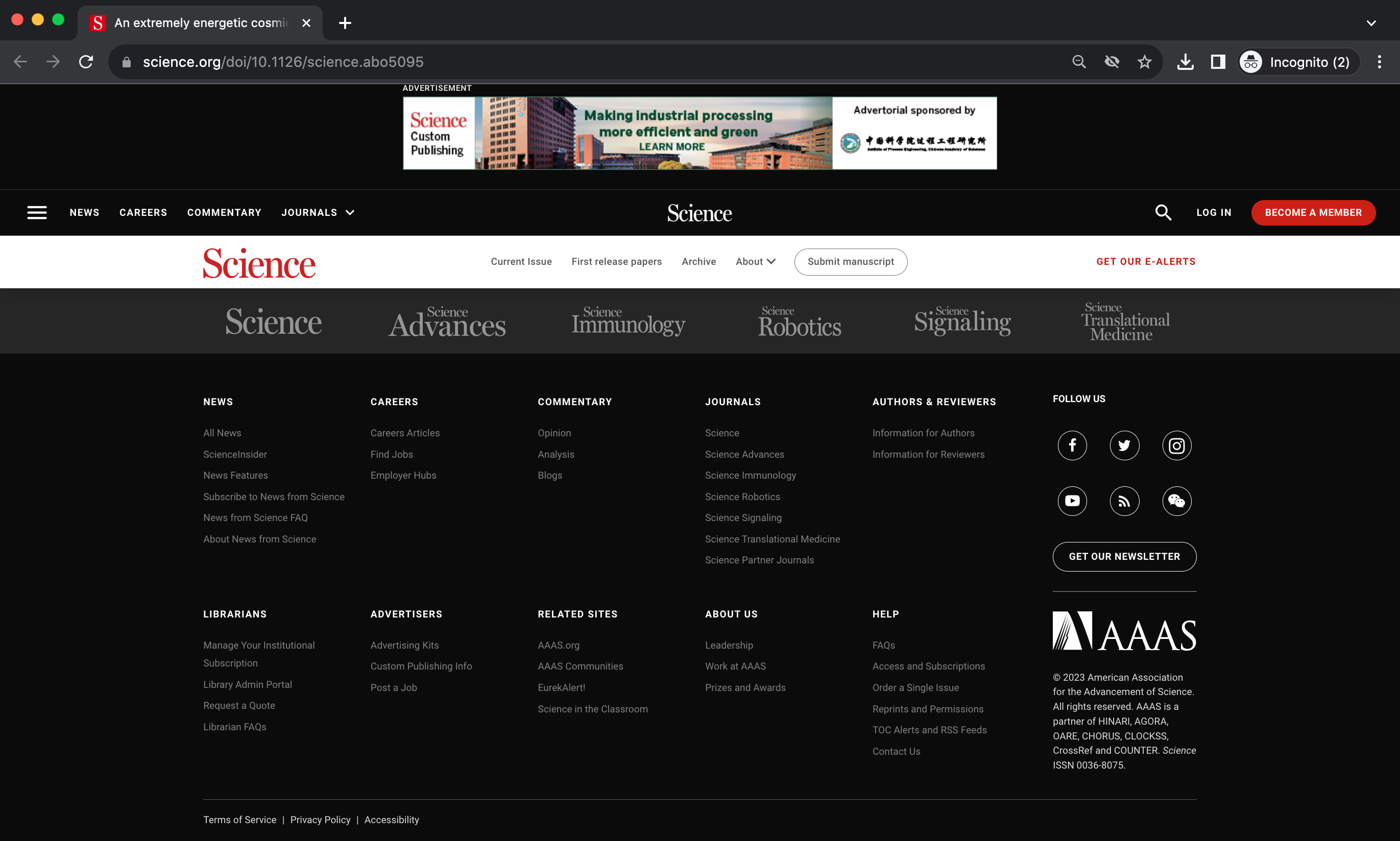
Task: Toggle page reader mode icon
Action: click(1218, 61)
